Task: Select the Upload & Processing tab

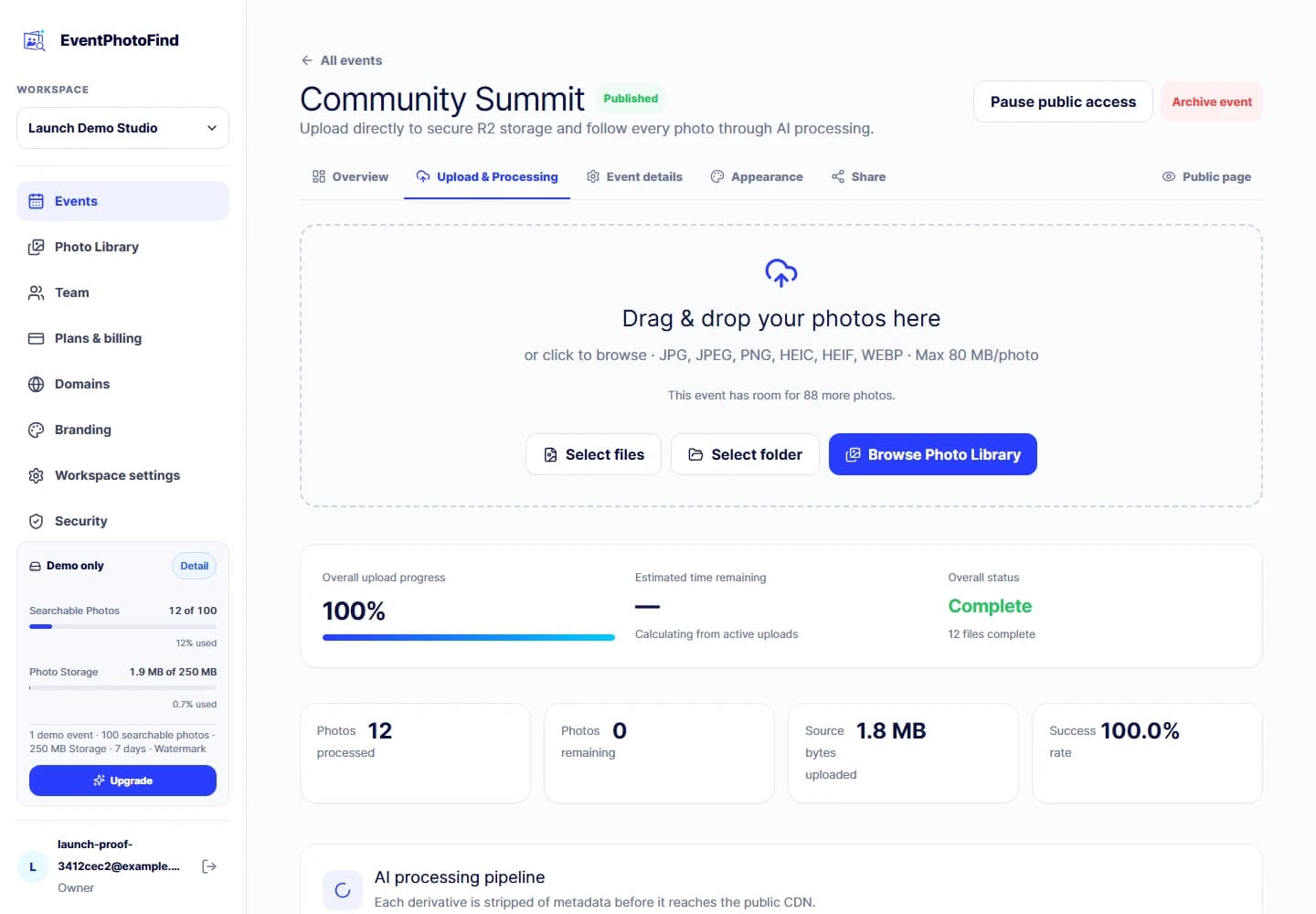Action: [487, 176]
